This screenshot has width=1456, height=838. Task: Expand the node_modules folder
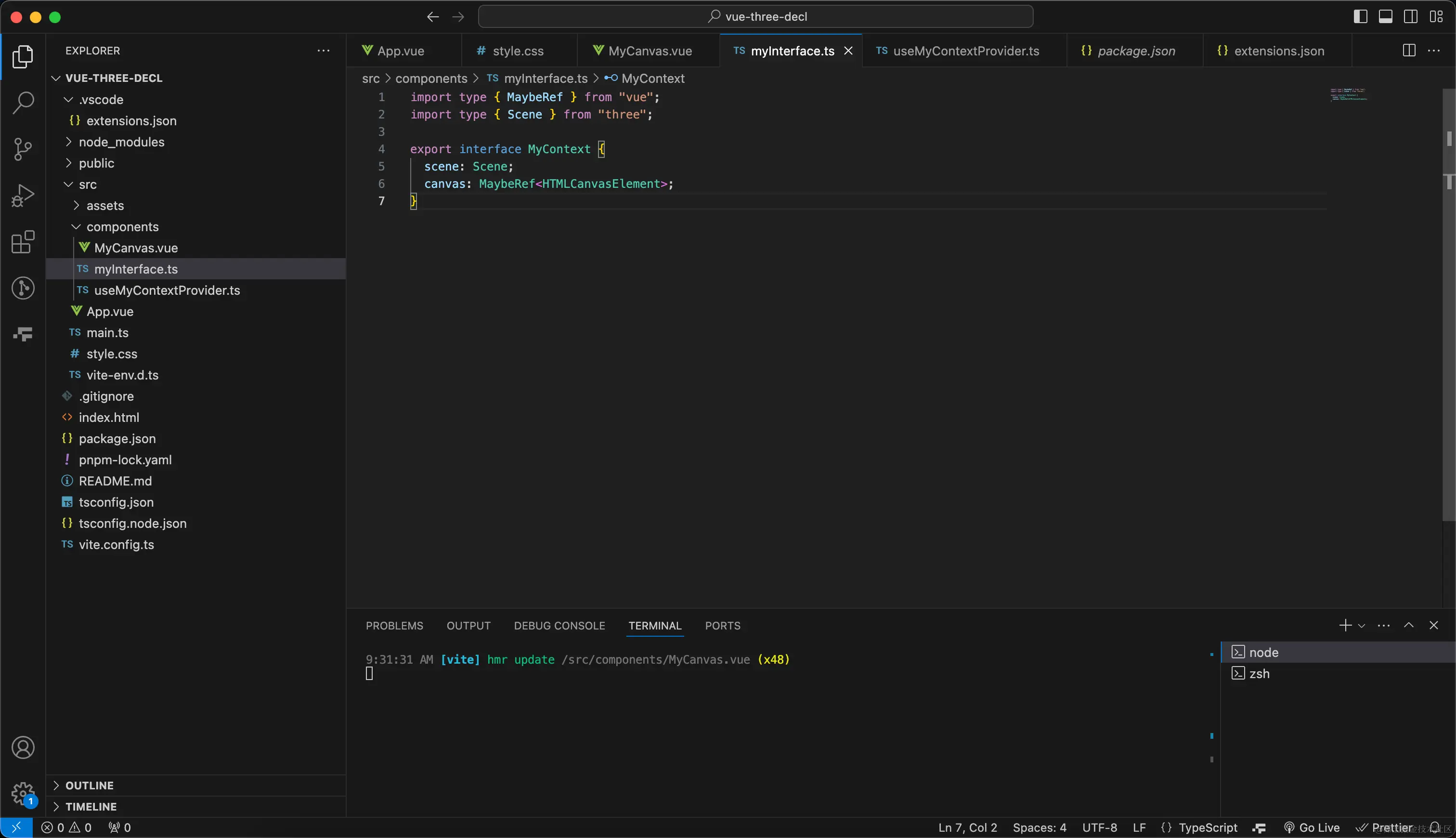coord(121,142)
